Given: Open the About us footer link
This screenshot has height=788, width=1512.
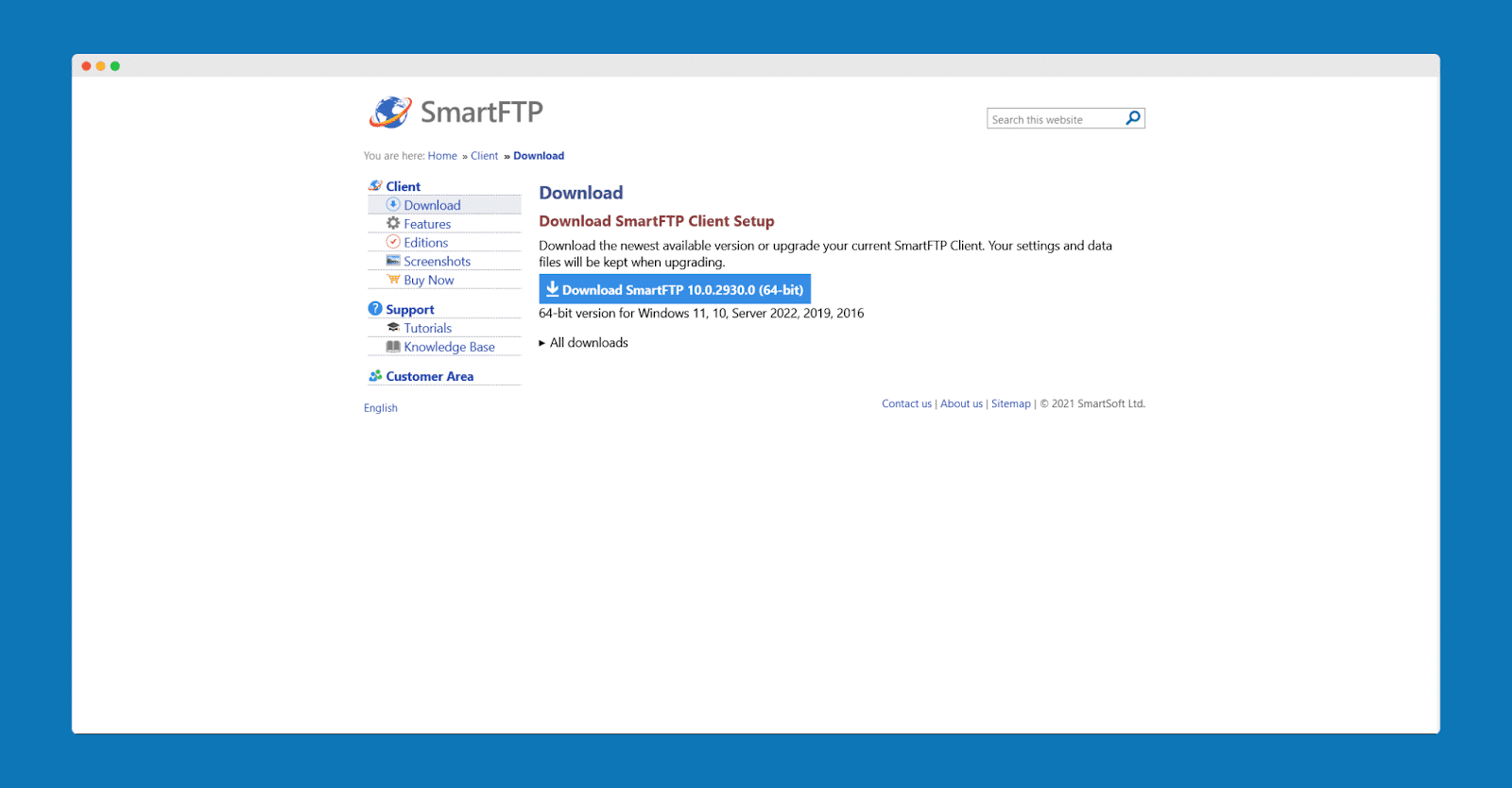Looking at the screenshot, I should (961, 403).
